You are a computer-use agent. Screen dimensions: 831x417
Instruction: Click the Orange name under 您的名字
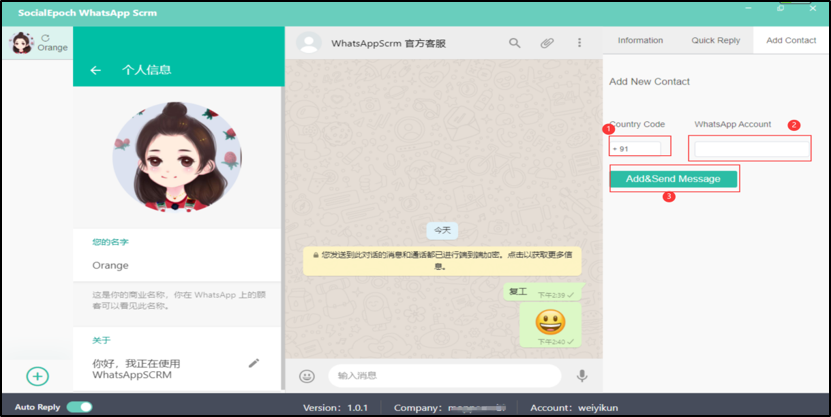point(110,265)
